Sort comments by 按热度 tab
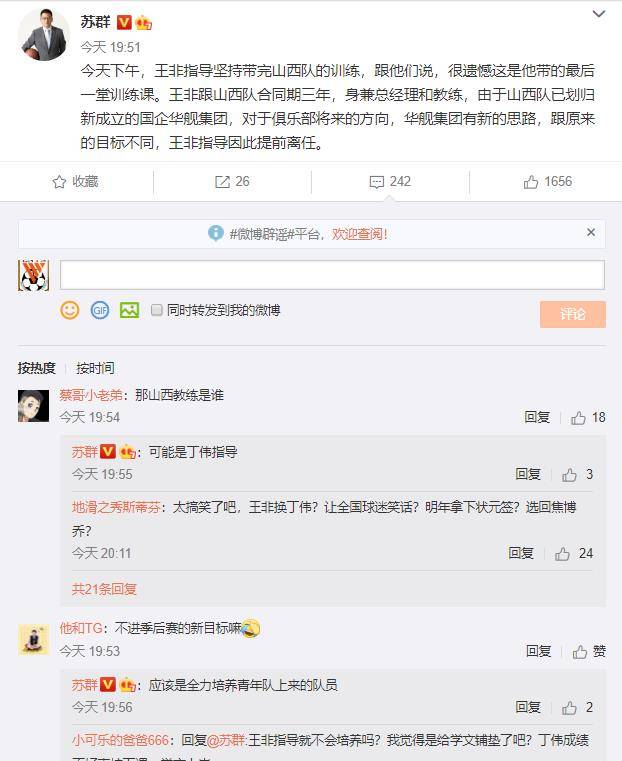Screen dimensions: 622x761 tap(37, 368)
